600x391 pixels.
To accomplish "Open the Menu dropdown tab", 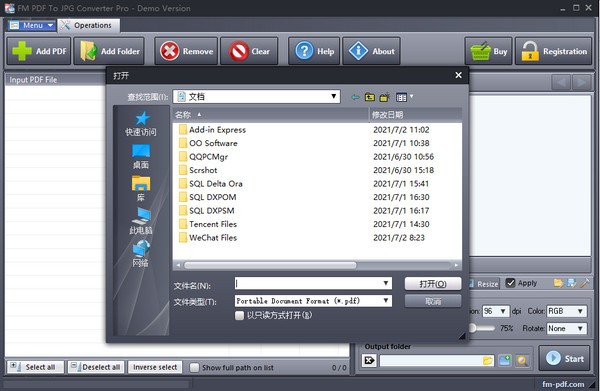I will coord(32,26).
